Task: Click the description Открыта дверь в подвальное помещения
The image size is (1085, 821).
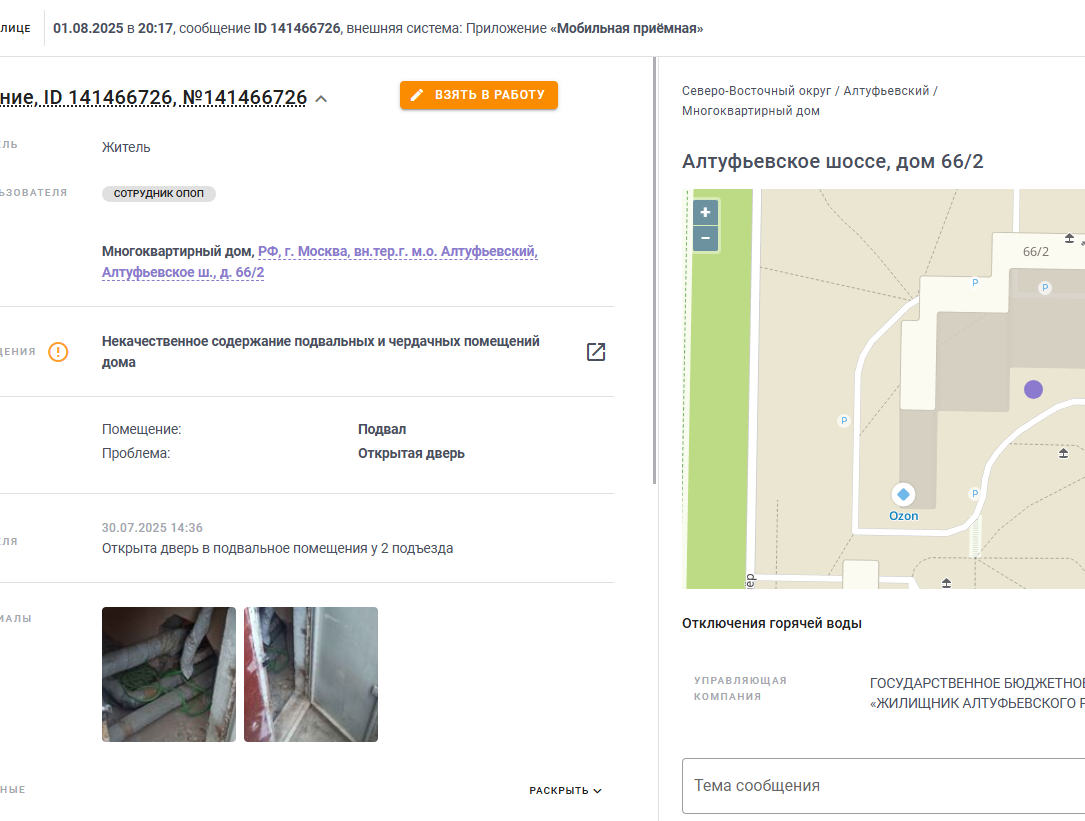Action: [x=277, y=548]
